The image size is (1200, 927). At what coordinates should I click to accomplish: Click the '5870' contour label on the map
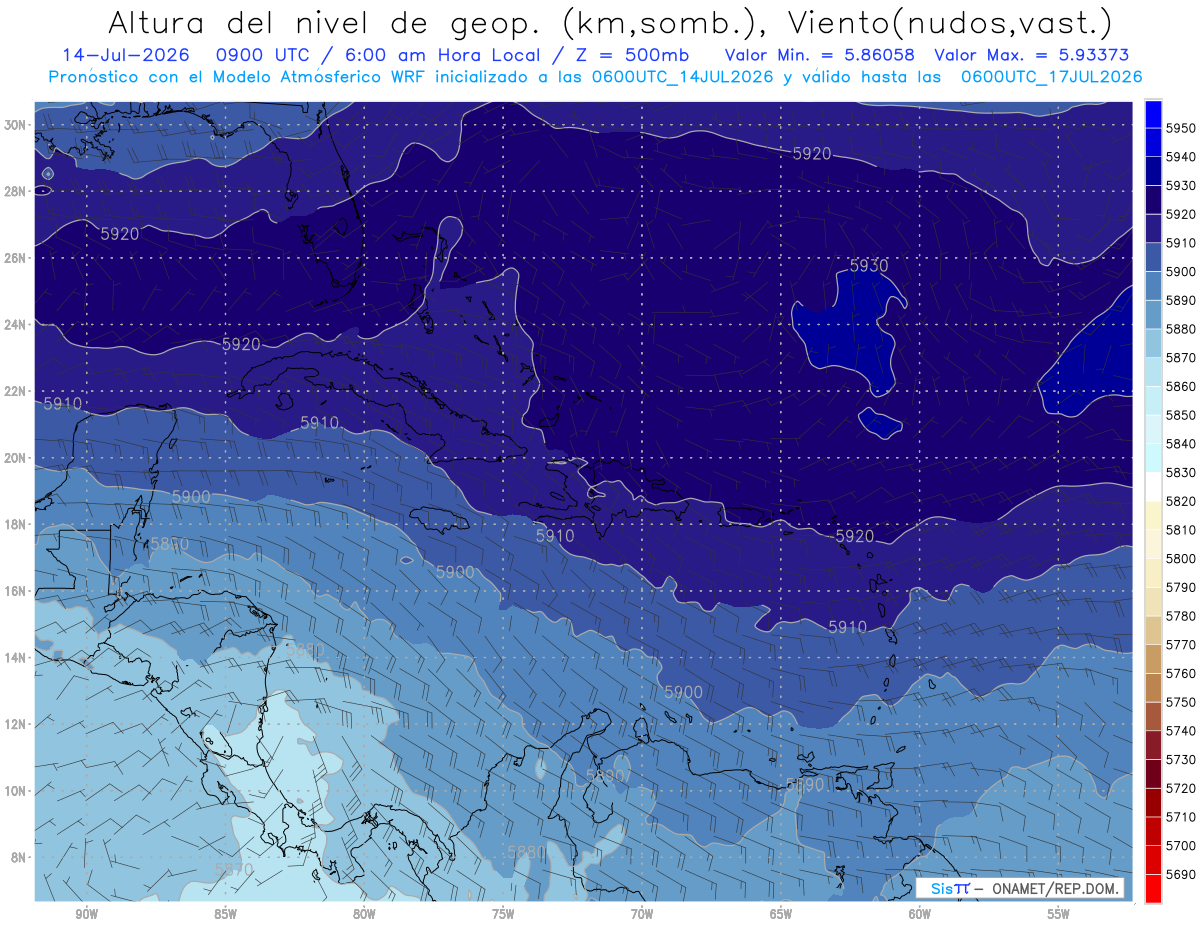click(x=234, y=870)
